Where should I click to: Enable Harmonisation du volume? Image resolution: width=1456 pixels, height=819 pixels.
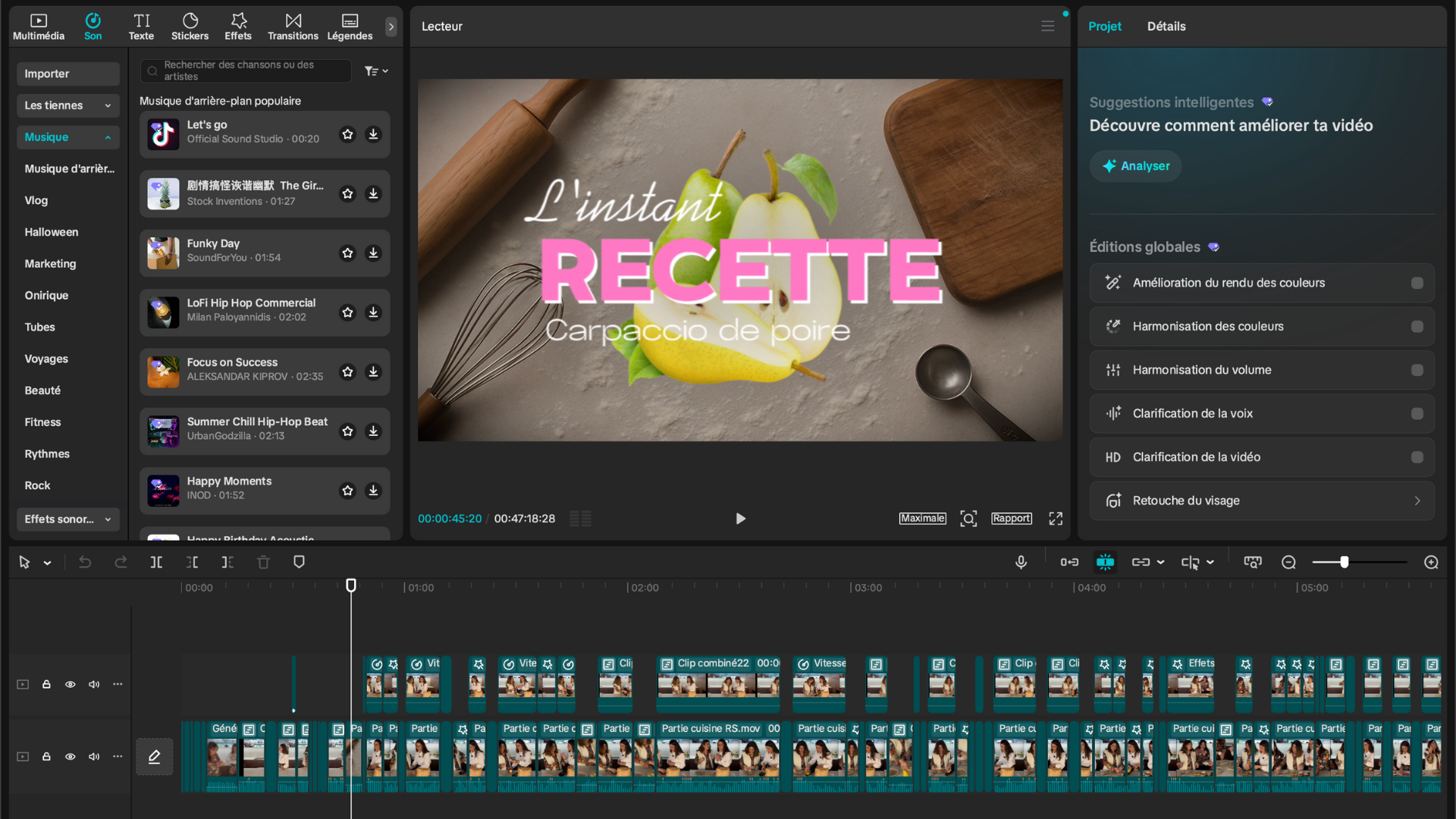pyautogui.click(x=1417, y=369)
